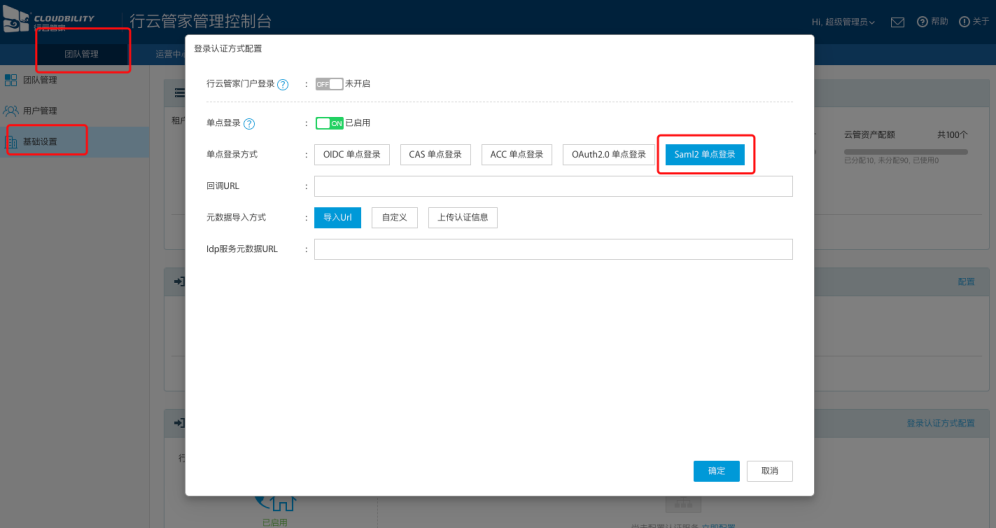996x528 pixels.
Task: Click the Idp服务元数据URL input field
Action: pos(553,249)
